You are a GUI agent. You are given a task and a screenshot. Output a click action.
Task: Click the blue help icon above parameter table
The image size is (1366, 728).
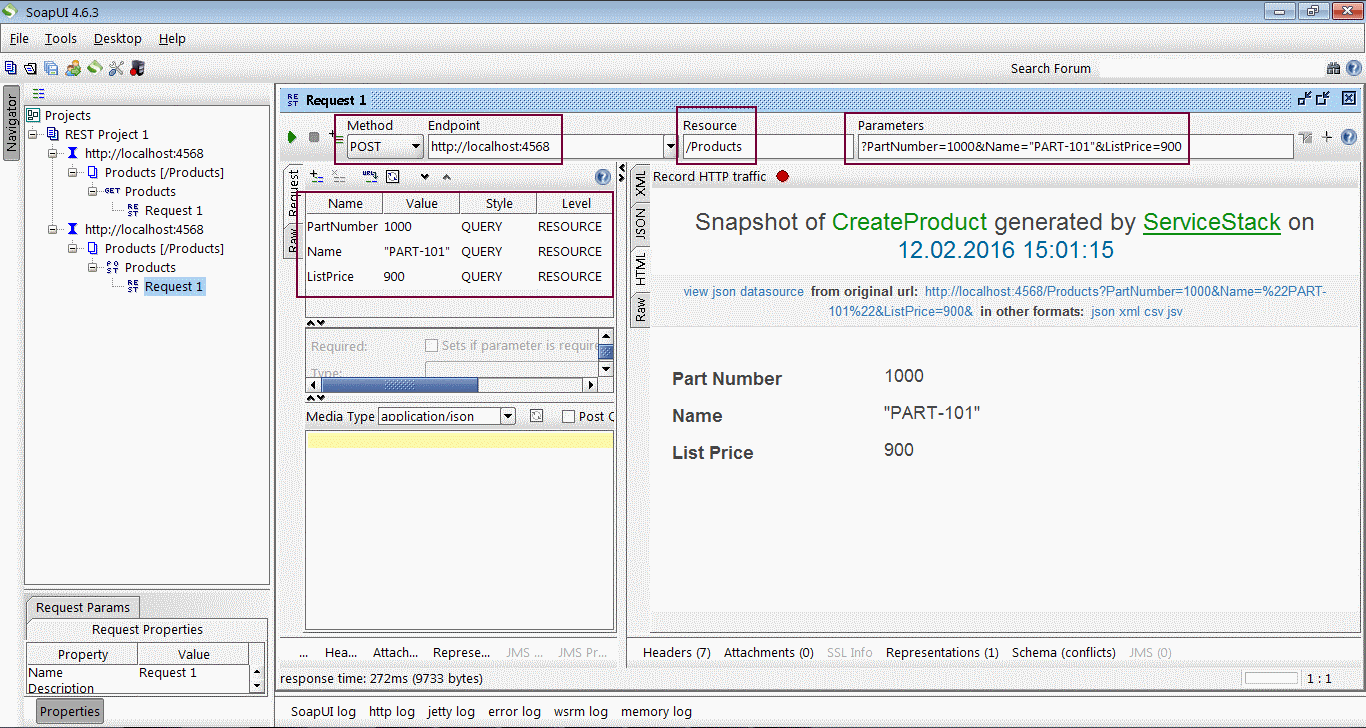(x=603, y=177)
